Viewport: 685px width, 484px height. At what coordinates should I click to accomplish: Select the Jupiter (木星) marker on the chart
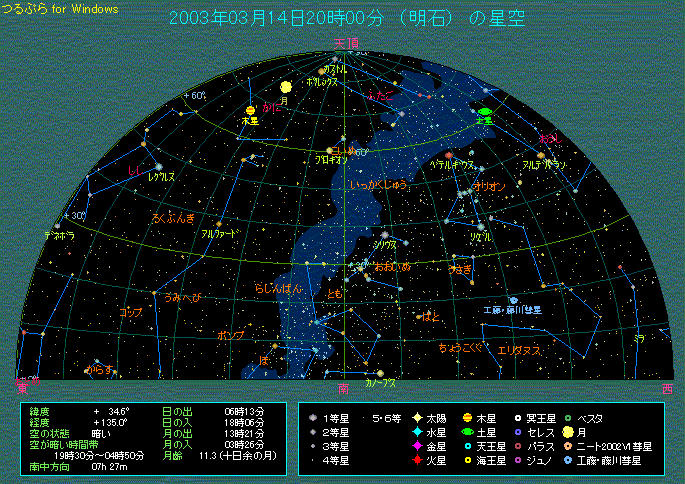pos(250,110)
